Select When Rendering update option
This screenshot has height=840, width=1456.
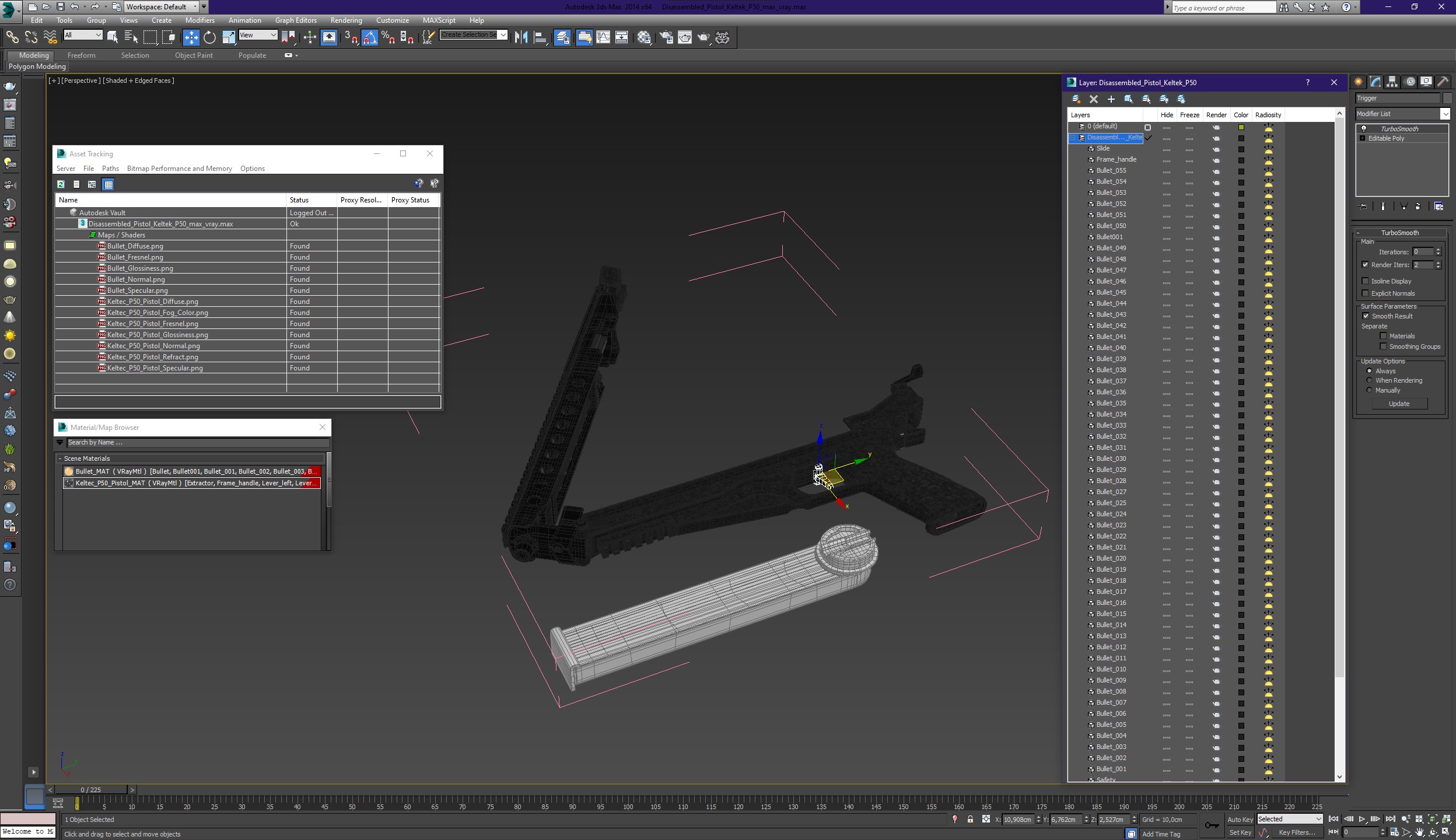coord(1369,380)
